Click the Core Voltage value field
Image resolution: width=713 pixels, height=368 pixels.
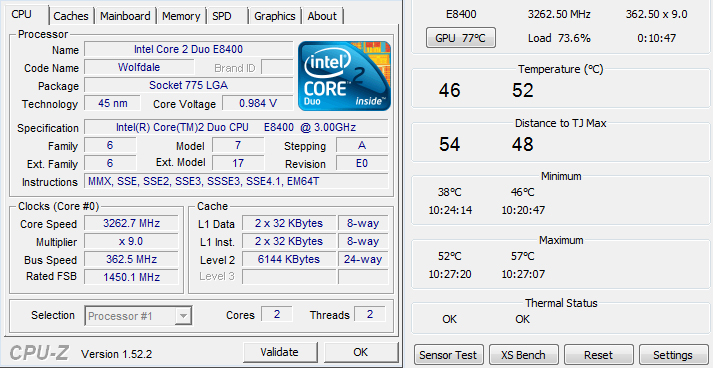point(258,103)
